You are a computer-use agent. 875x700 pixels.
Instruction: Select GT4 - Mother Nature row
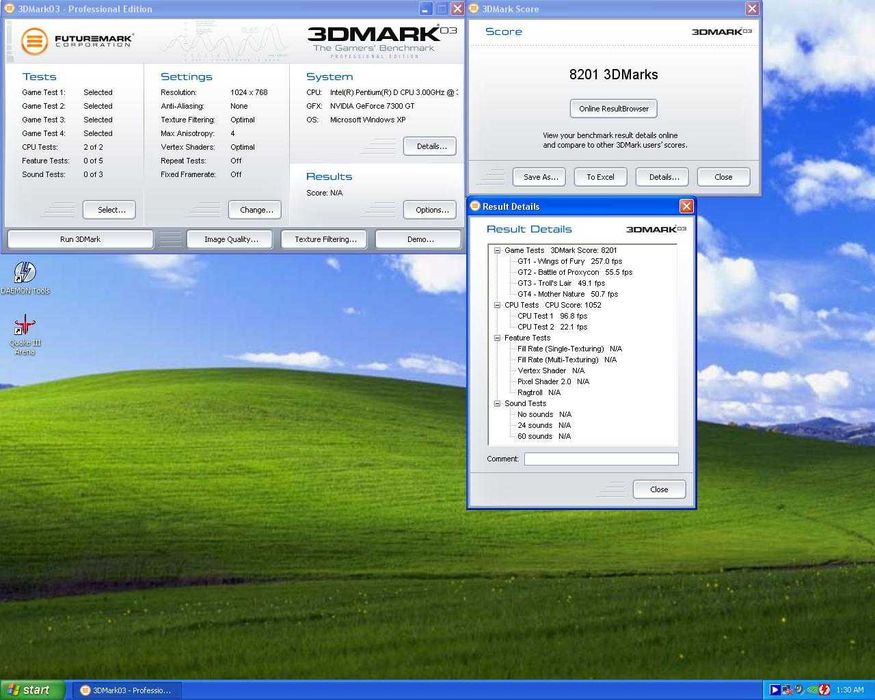pyautogui.click(x=568, y=294)
